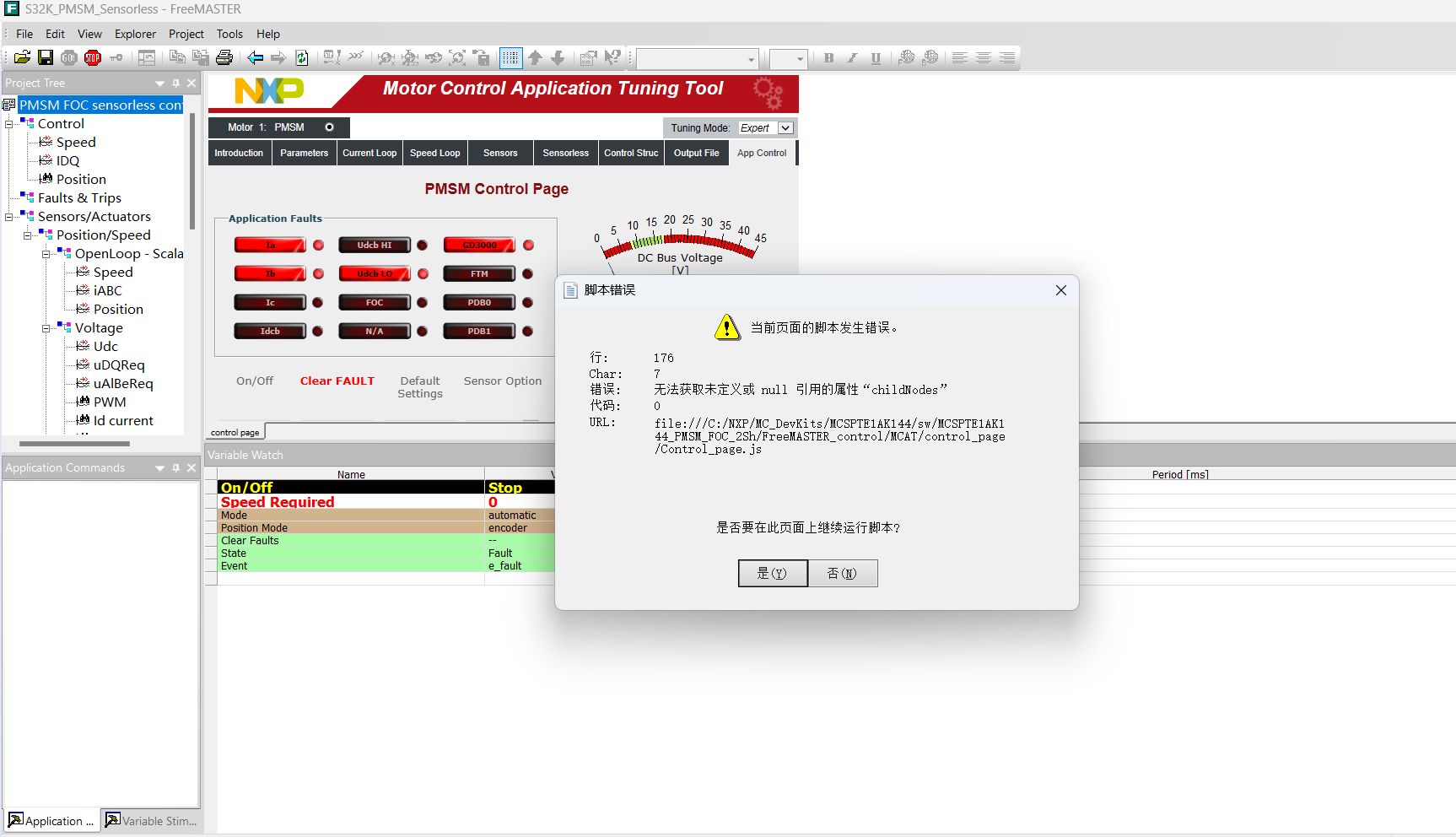Click 是(Y) to continue running the script
The height and width of the screenshot is (837, 1456).
[772, 573]
